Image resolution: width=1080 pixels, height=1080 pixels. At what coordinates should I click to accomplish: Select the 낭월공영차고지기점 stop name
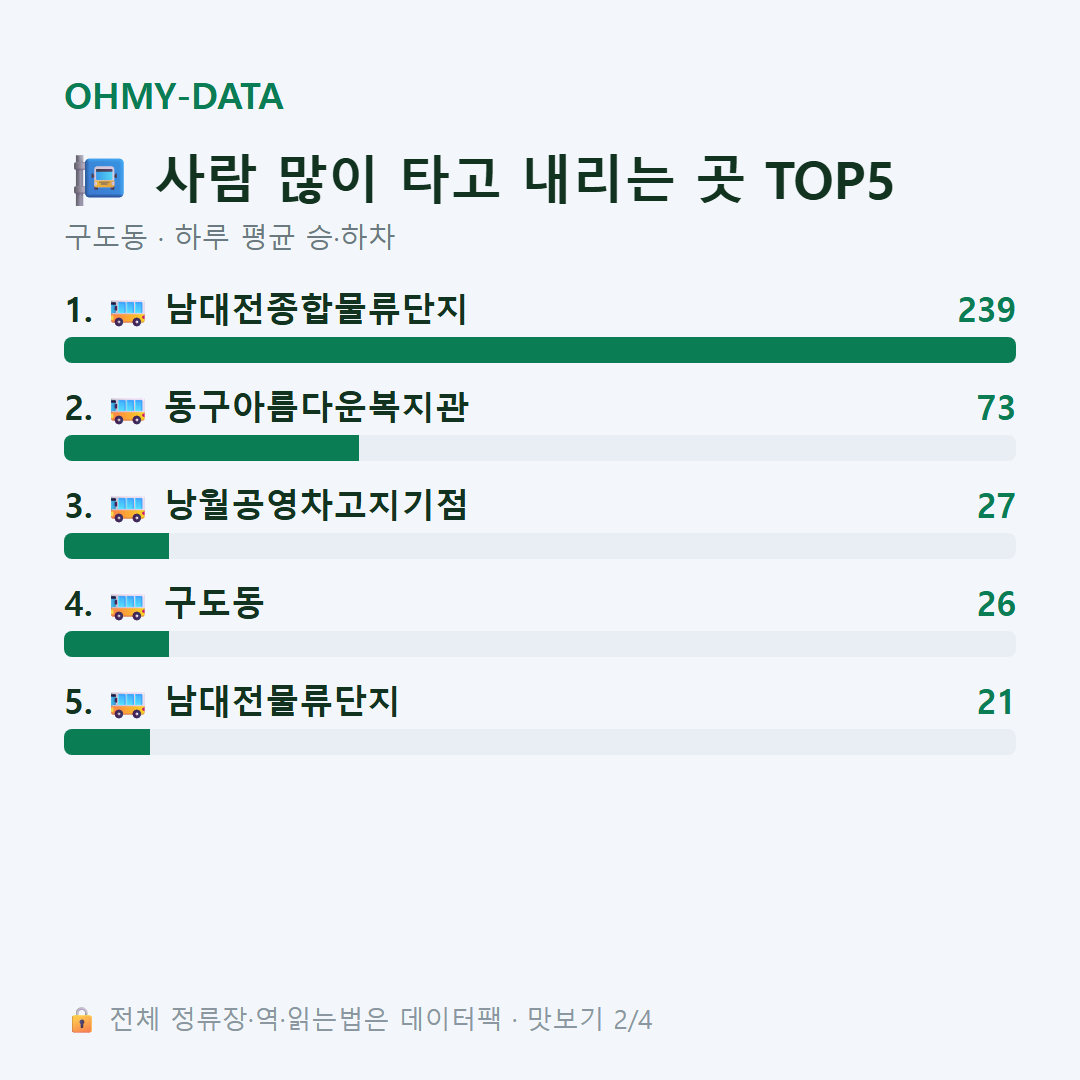[316, 505]
